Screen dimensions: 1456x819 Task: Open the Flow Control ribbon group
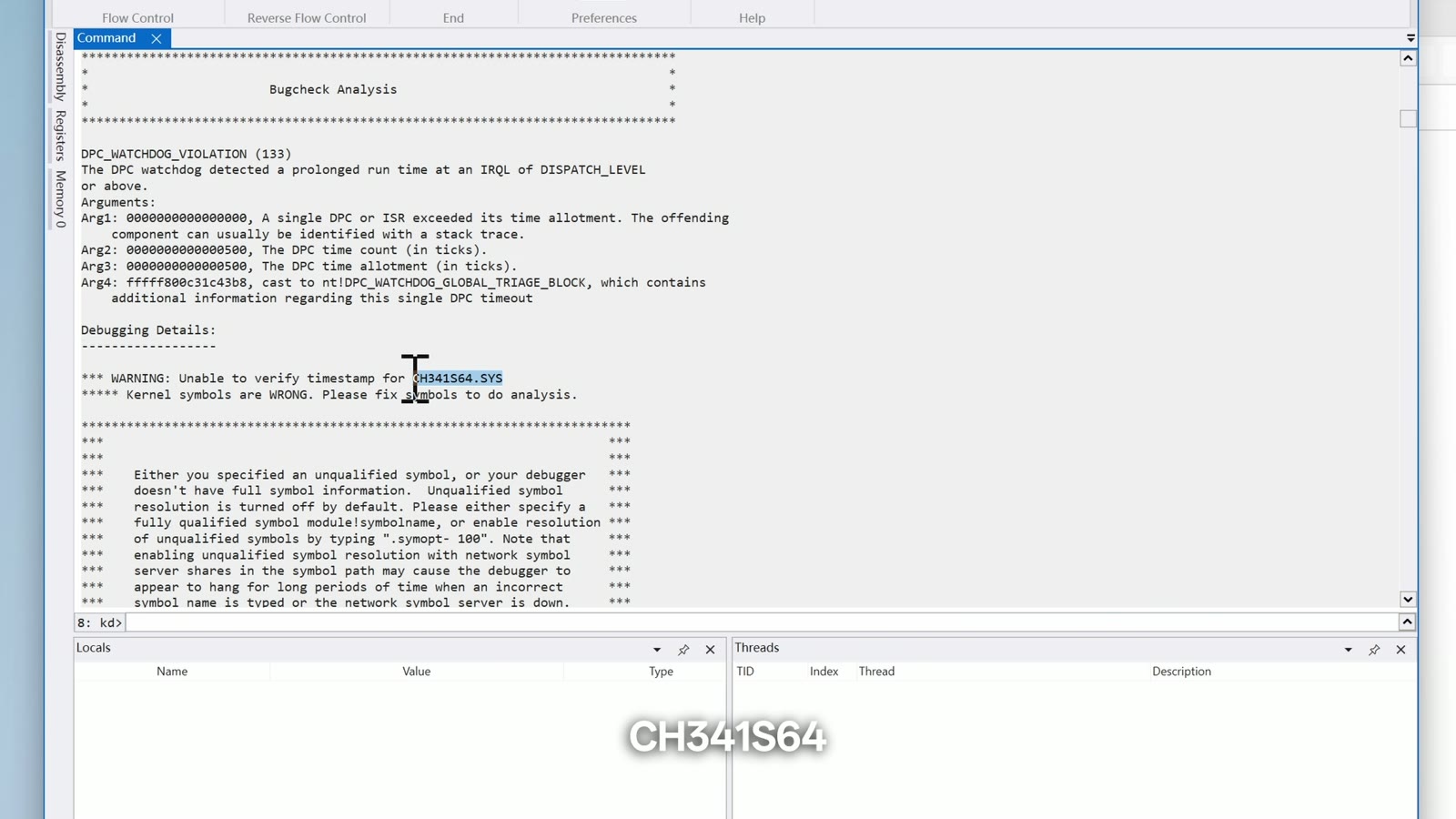pos(137,17)
